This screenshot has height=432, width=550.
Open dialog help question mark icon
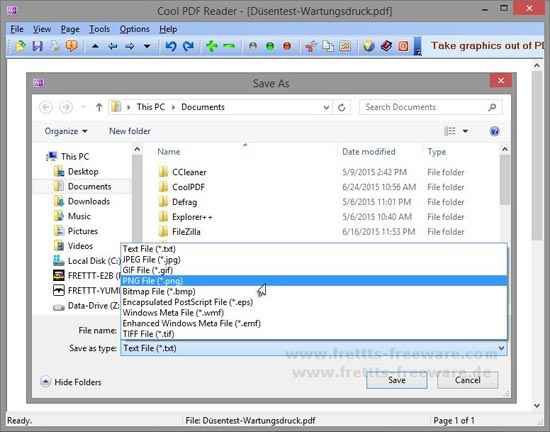pyautogui.click(x=495, y=131)
